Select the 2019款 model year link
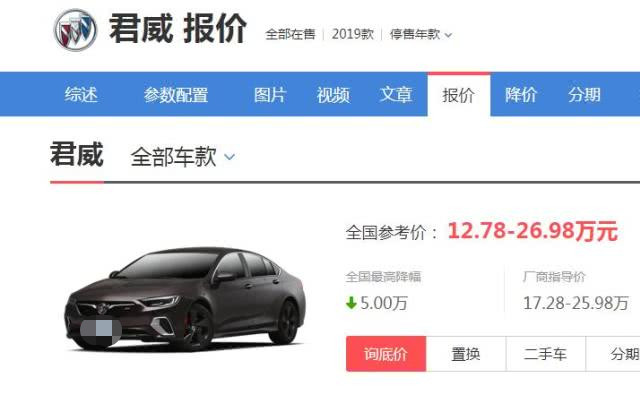The width and height of the screenshot is (640, 411). (x=353, y=34)
